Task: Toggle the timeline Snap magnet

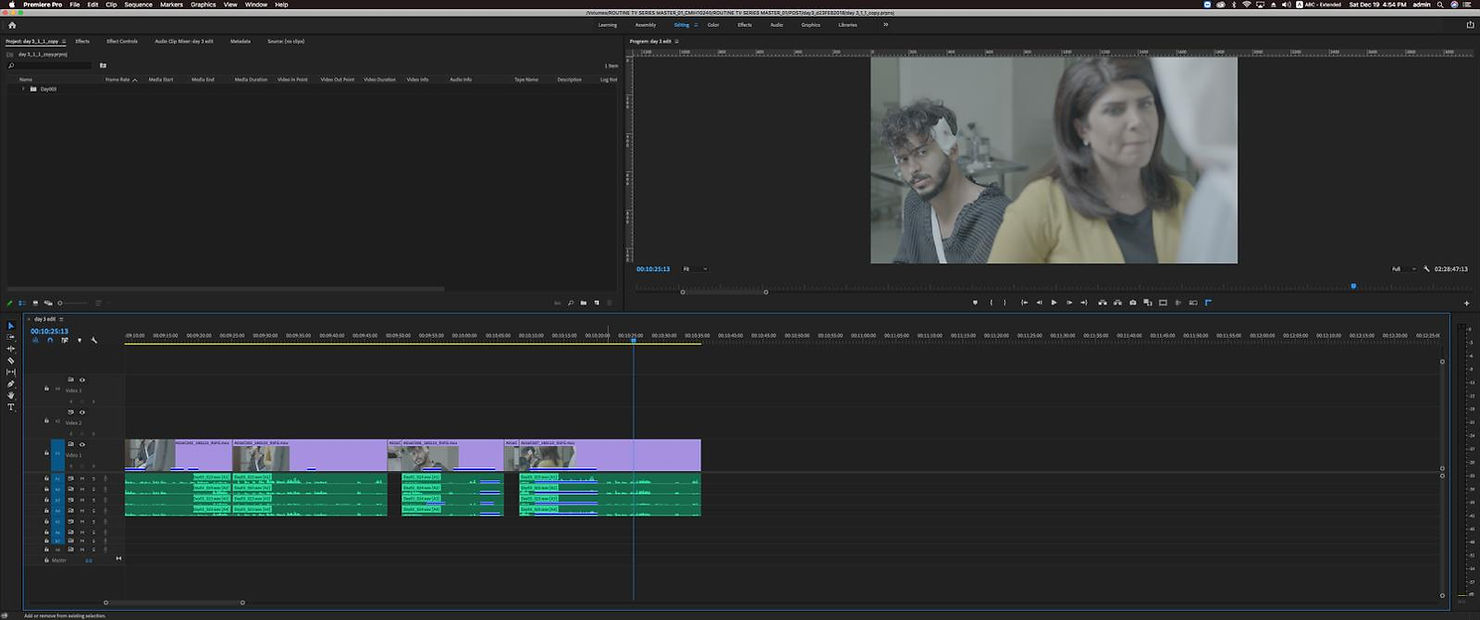Action: [x=50, y=340]
